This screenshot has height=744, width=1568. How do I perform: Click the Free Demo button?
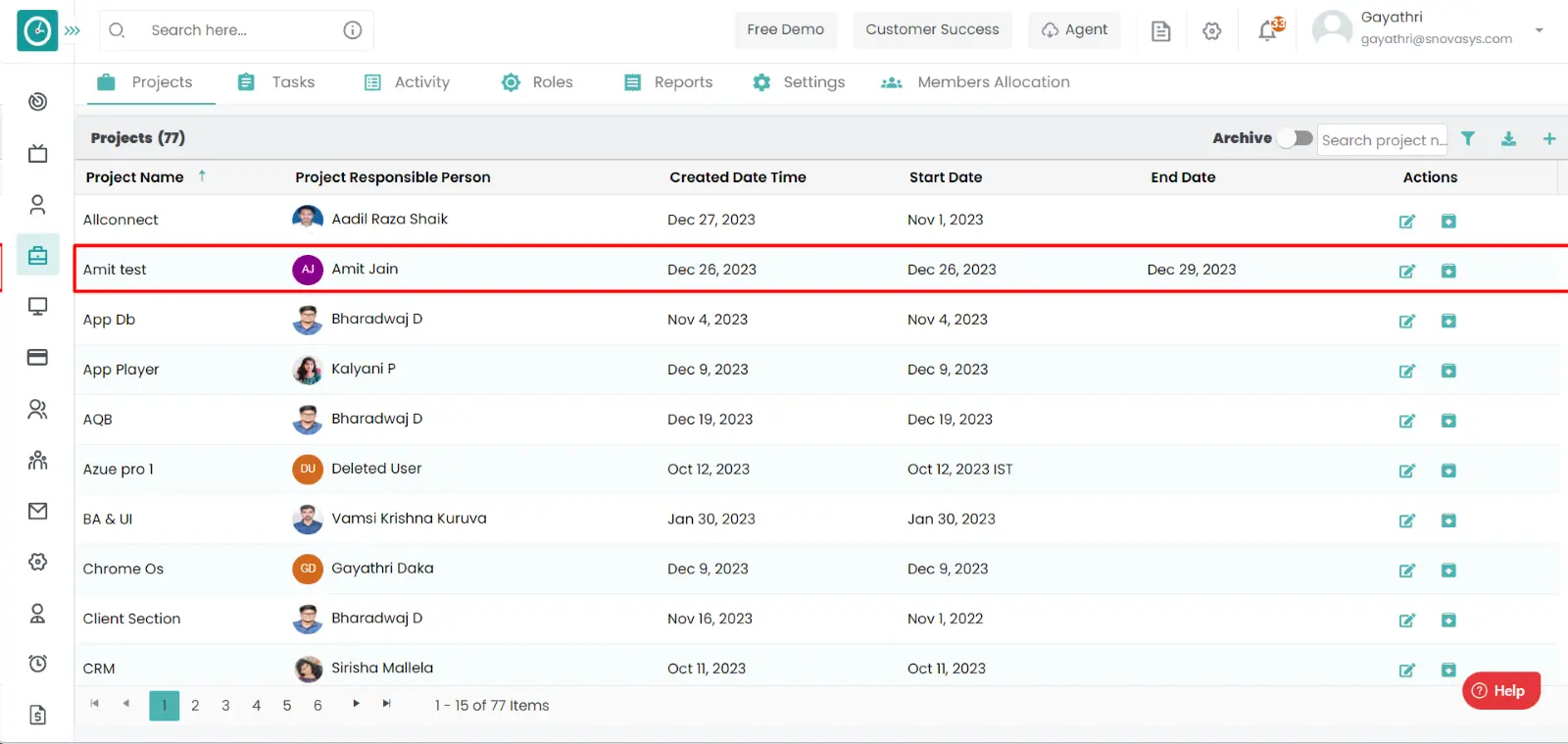pos(785,29)
